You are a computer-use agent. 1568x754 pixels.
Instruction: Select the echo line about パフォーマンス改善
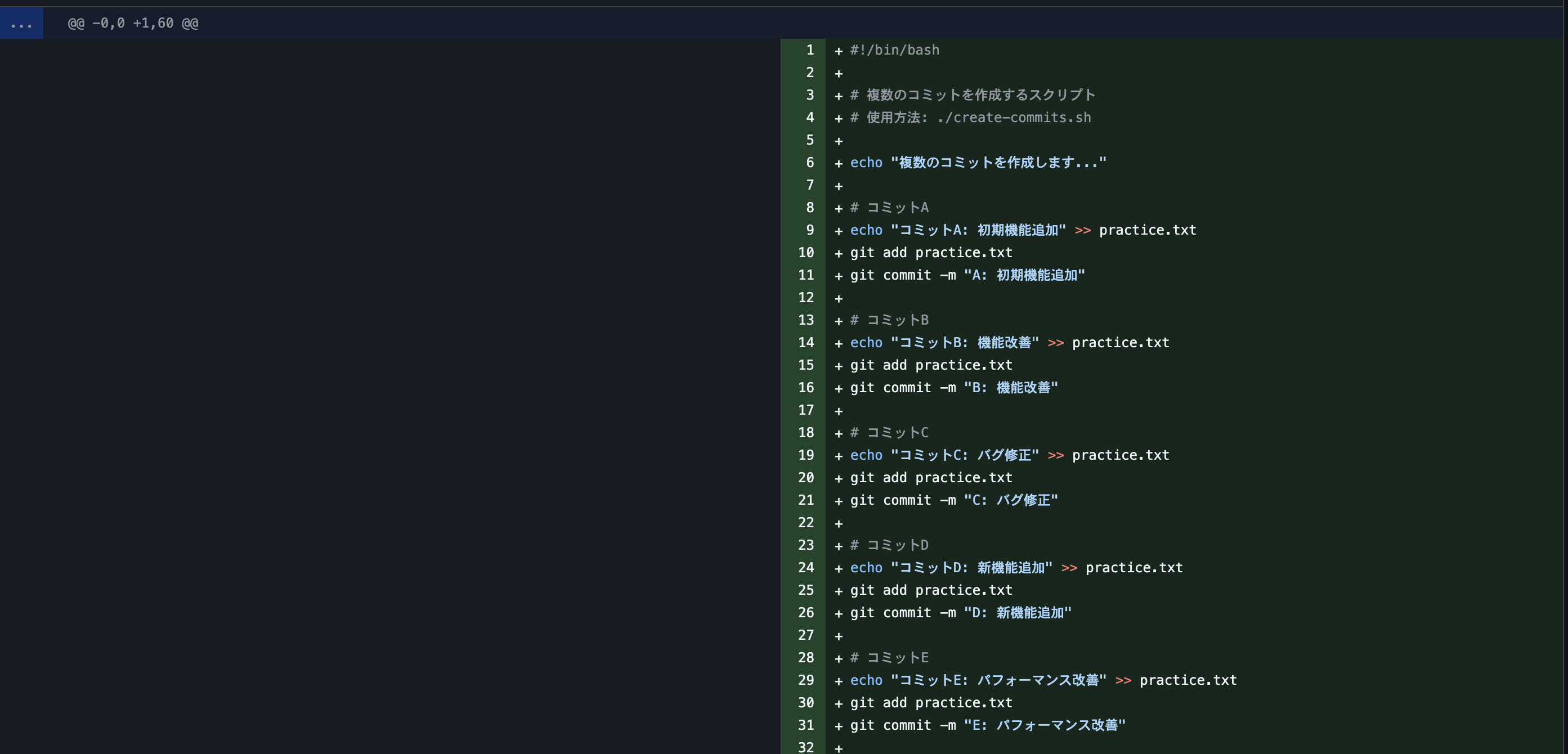point(1042,680)
